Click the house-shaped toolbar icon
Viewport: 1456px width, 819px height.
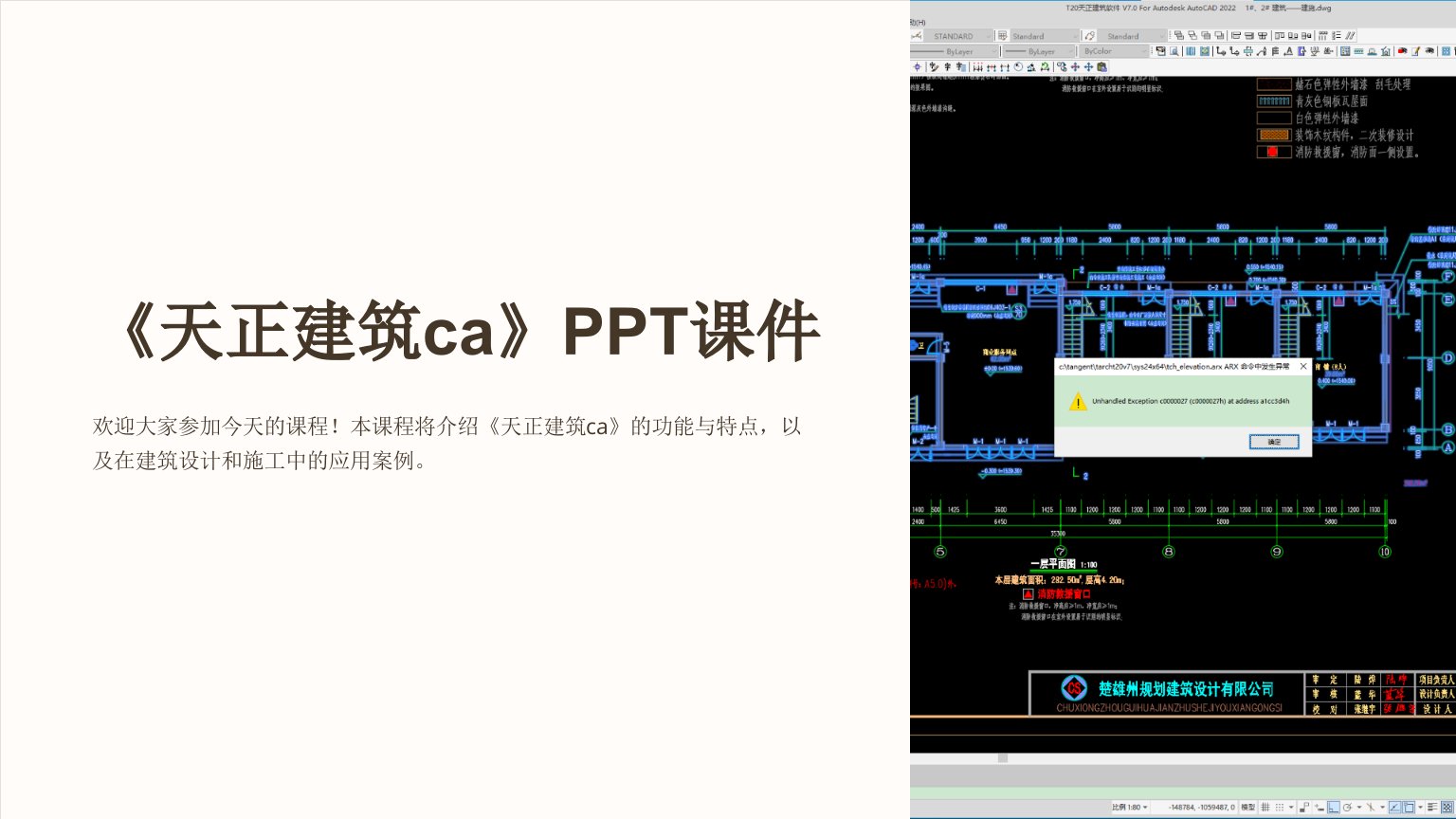(x=1386, y=51)
